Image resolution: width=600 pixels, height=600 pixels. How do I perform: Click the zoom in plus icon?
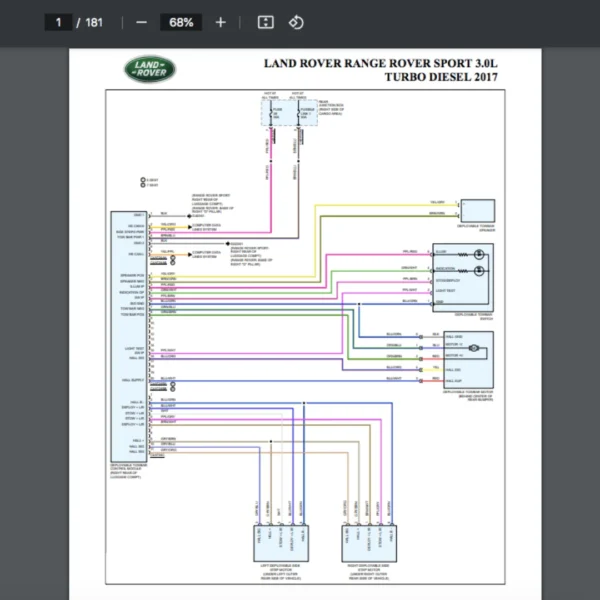pyautogui.click(x=220, y=22)
